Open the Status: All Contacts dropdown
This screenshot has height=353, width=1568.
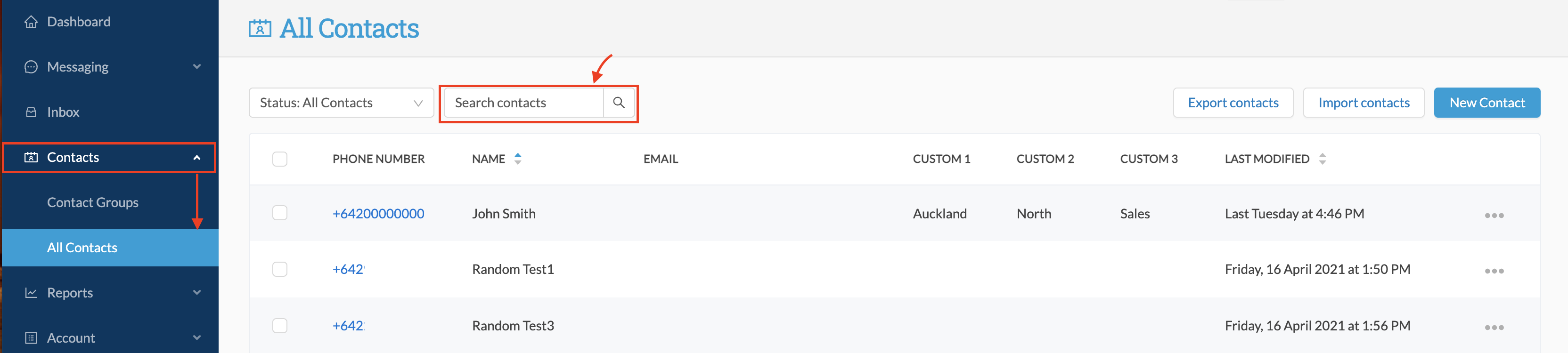pos(341,103)
